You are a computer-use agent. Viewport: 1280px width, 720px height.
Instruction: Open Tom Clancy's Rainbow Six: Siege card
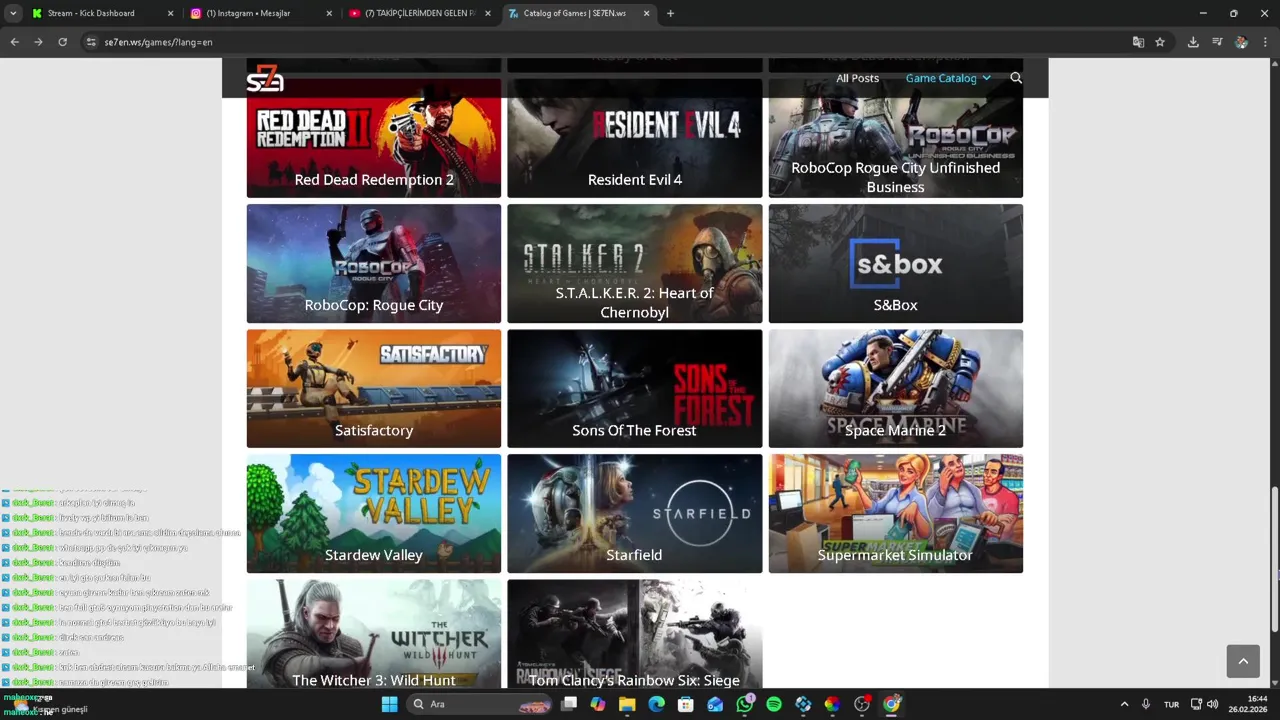tap(635, 634)
